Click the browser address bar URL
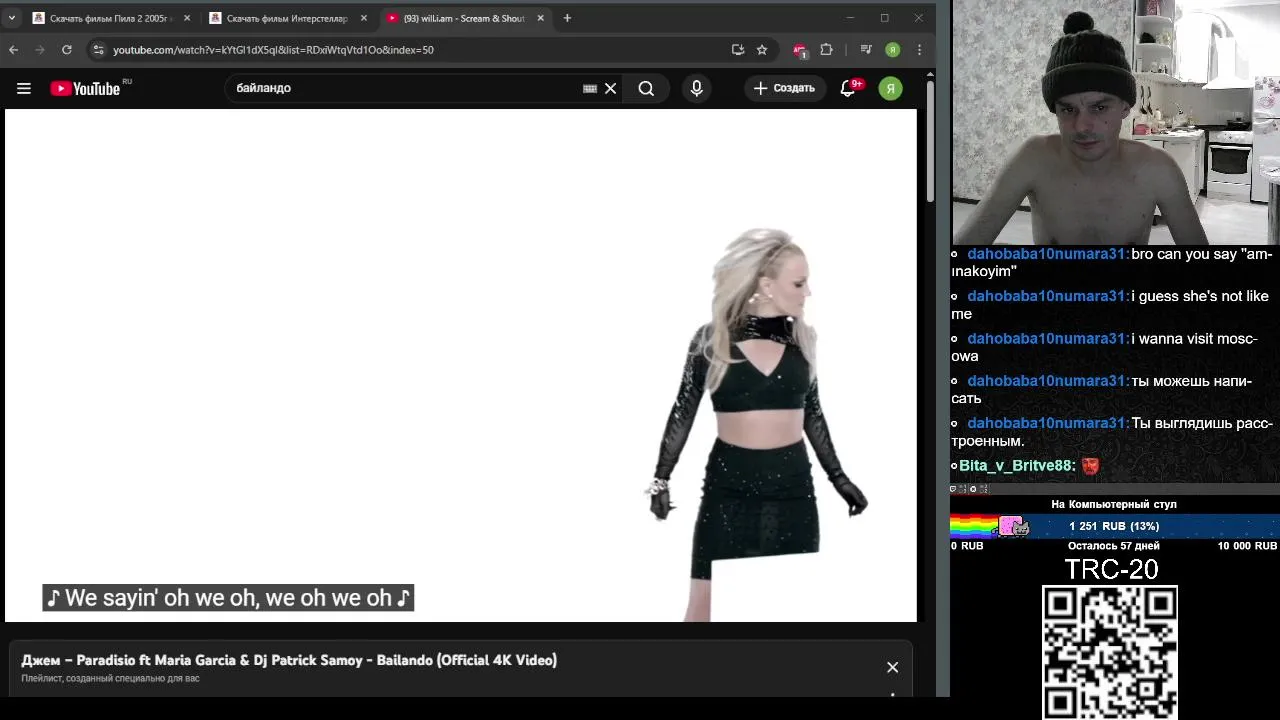This screenshot has height=720, width=1280. pyautogui.click(x=273, y=50)
